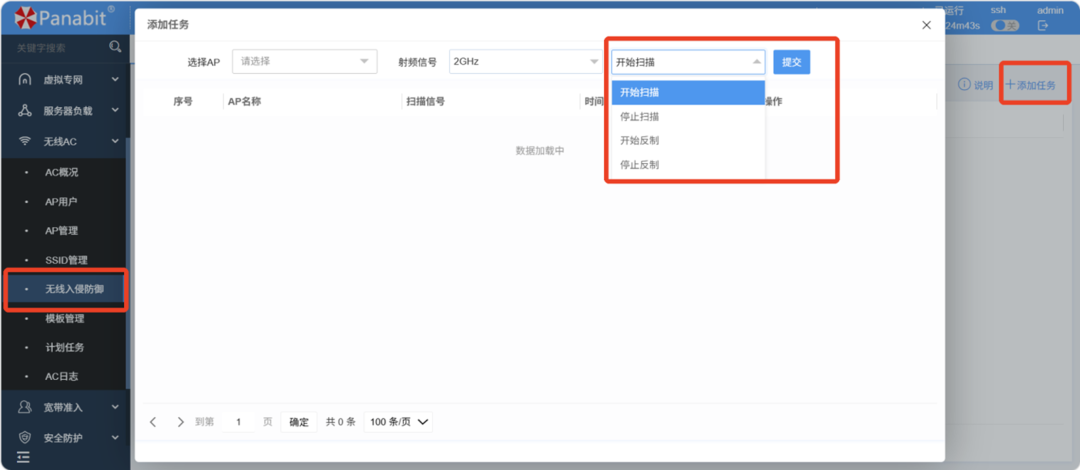Click the admin user label
Viewport: 1080px width, 470px height.
[1050, 10]
